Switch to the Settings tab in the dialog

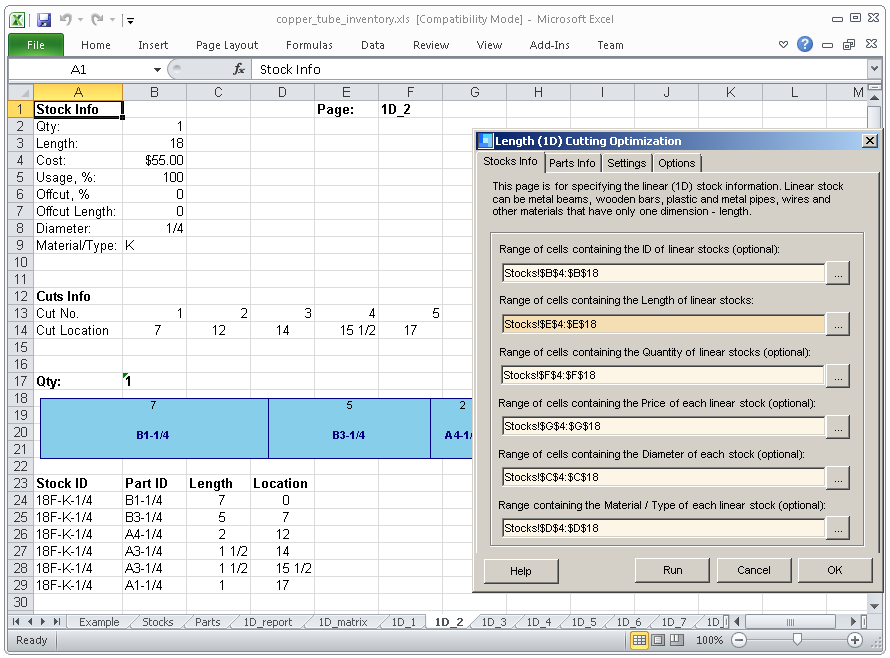pos(627,162)
